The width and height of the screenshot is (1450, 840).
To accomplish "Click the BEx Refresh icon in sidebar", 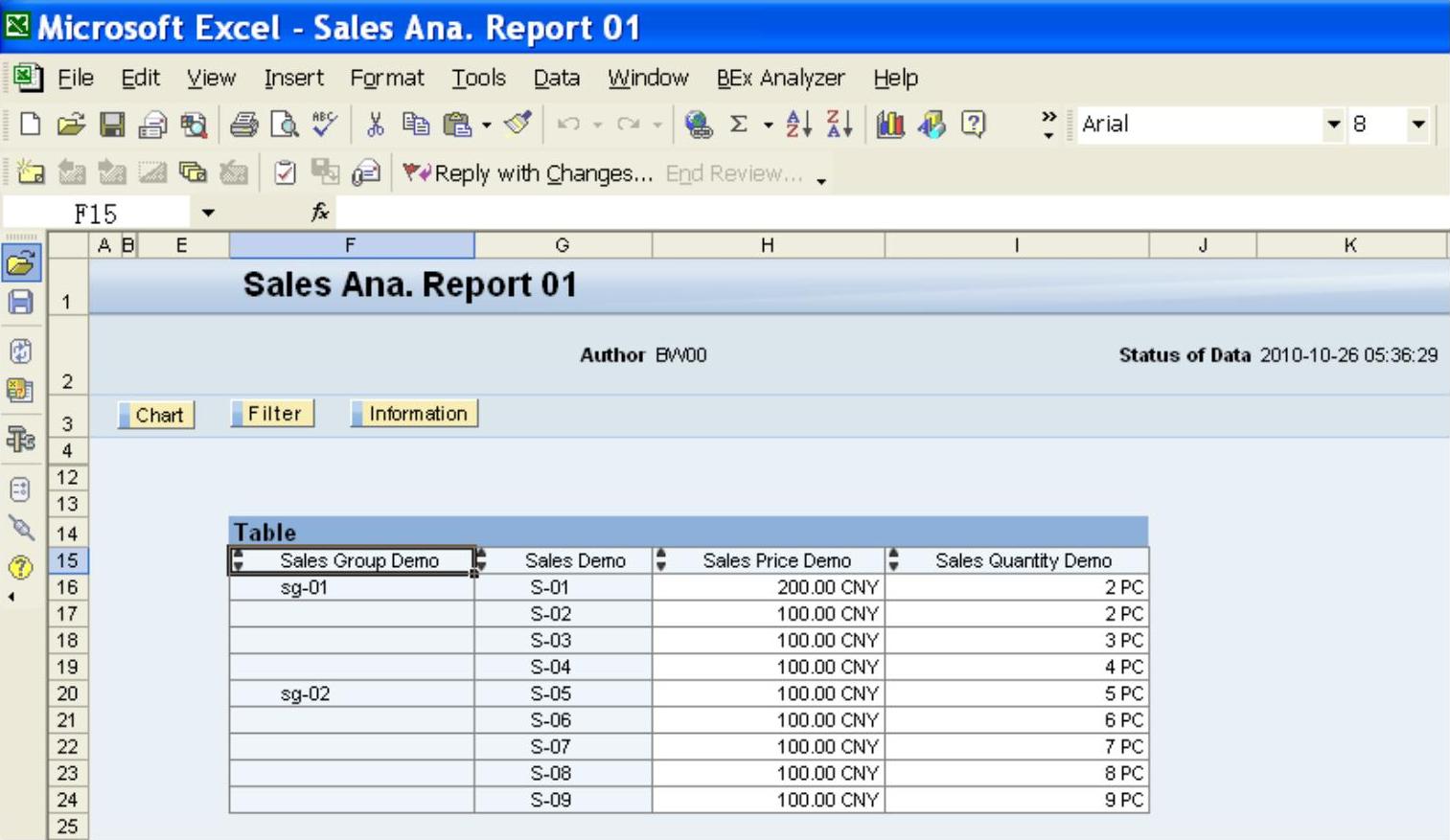I will pos(21,351).
